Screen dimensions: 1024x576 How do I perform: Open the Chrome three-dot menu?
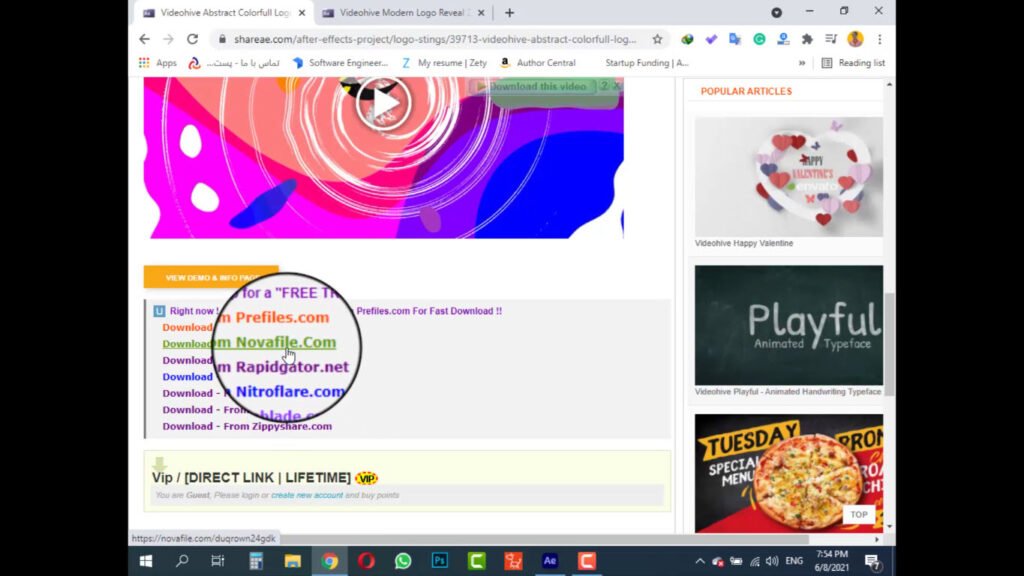pyautogui.click(x=880, y=39)
